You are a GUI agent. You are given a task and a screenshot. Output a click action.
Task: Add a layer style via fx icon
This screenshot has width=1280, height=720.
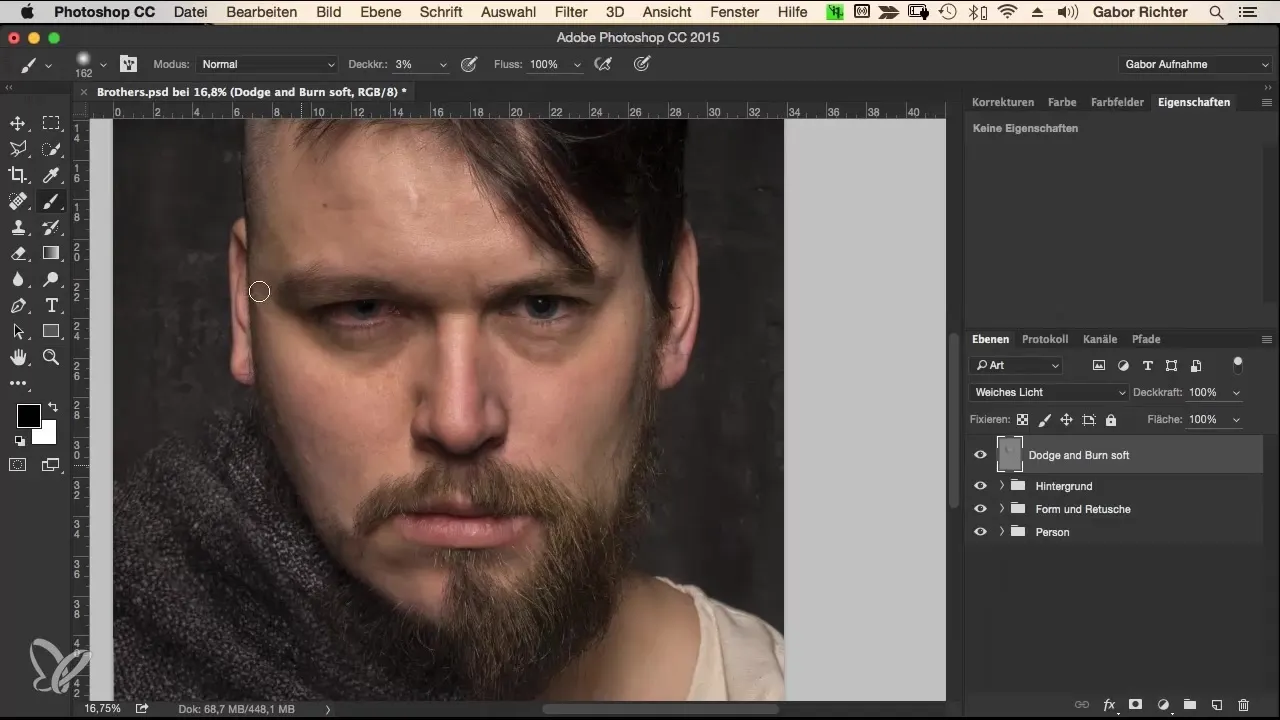click(x=1109, y=704)
